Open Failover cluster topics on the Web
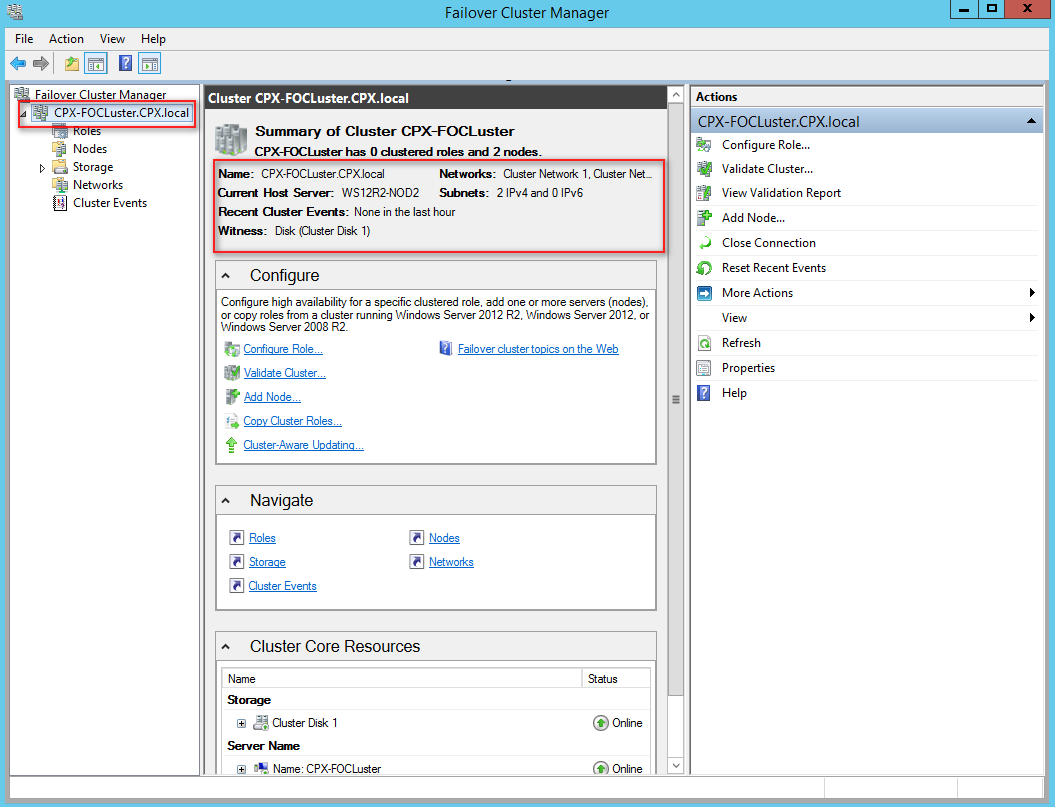Image resolution: width=1055 pixels, height=807 pixels. (x=538, y=349)
